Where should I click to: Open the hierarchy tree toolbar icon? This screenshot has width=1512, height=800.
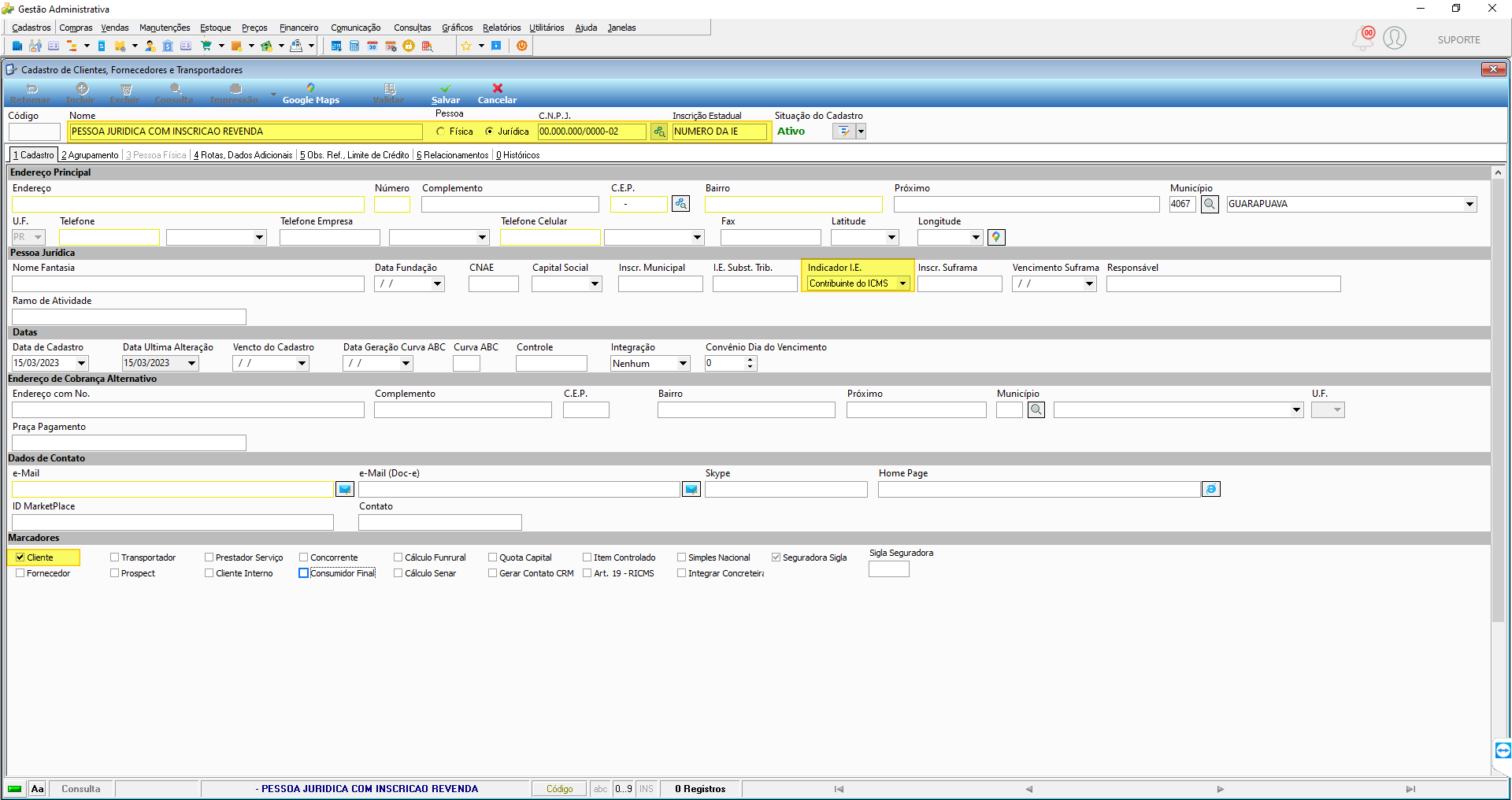click(72, 46)
